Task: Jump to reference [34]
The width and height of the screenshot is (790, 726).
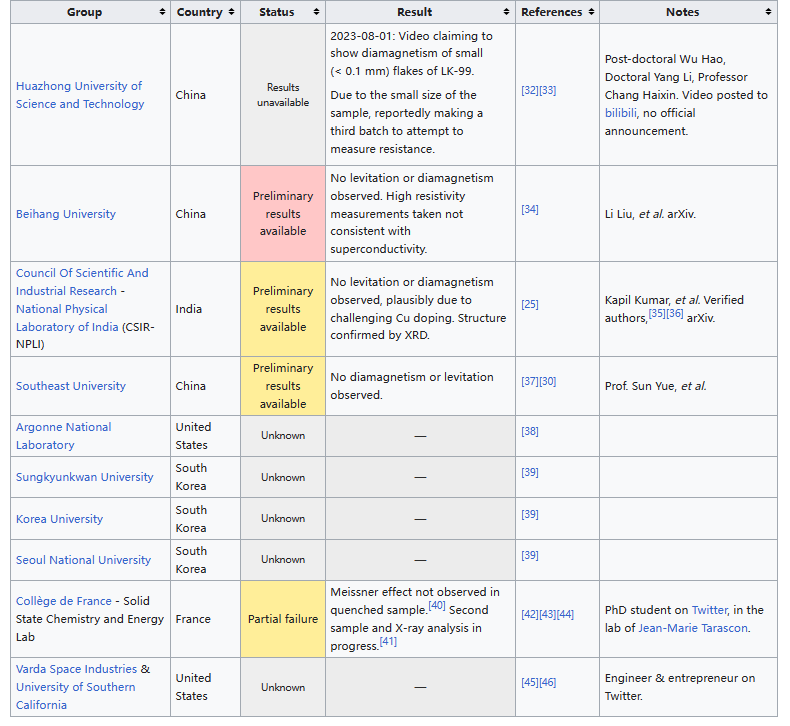Action: click(530, 209)
